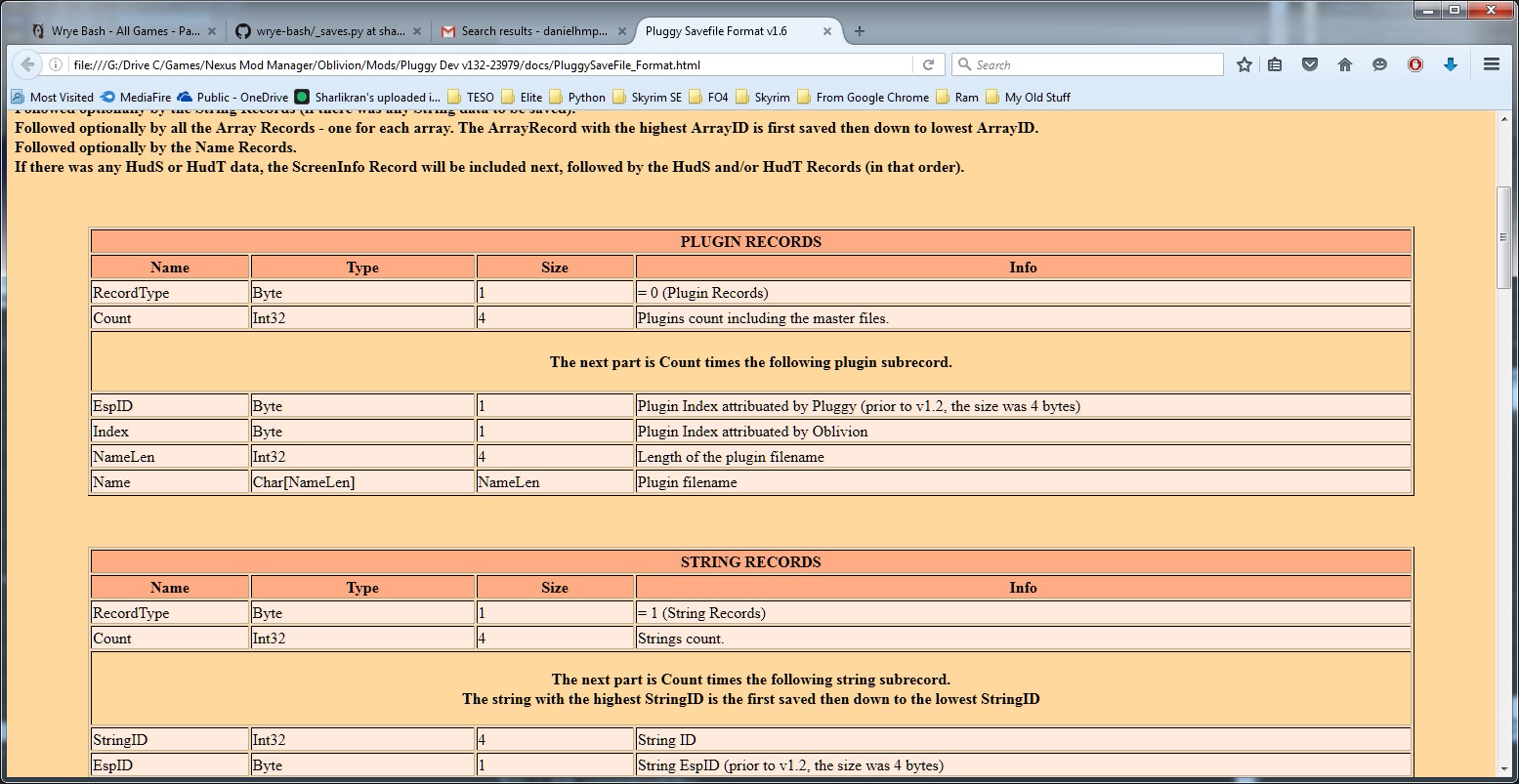The height and width of the screenshot is (784, 1519).
Task: Go to the Firefox home page
Action: click(1345, 64)
